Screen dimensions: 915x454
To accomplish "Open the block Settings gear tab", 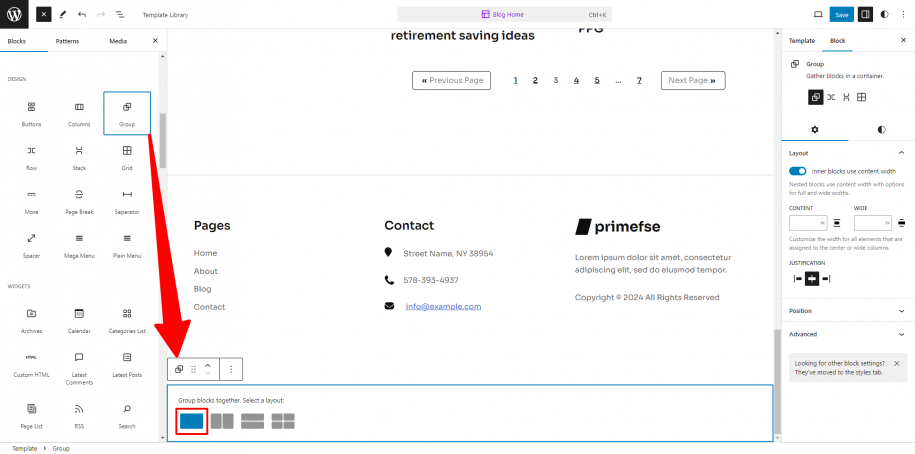I will (815, 130).
